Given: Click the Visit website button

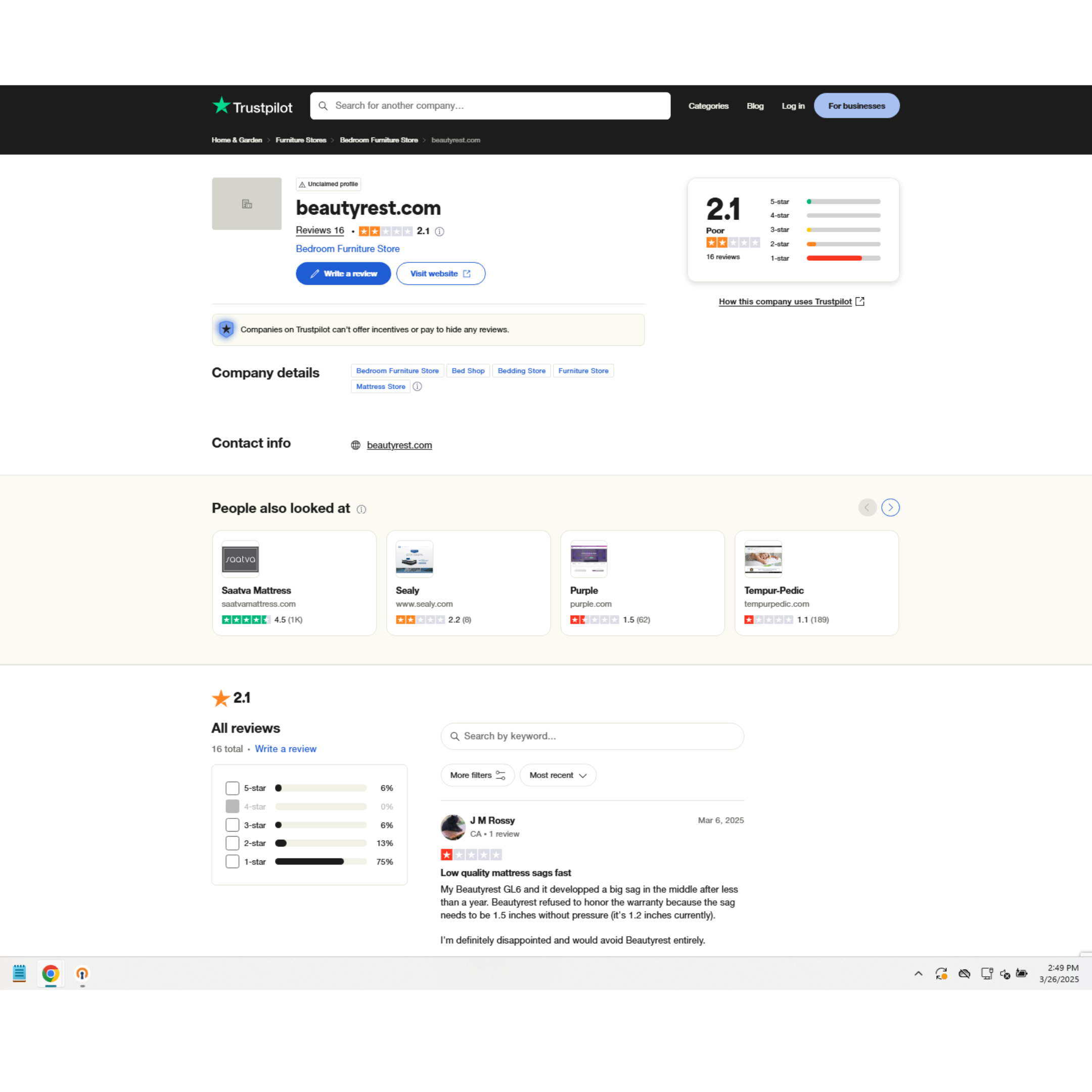Looking at the screenshot, I should (x=440, y=274).
